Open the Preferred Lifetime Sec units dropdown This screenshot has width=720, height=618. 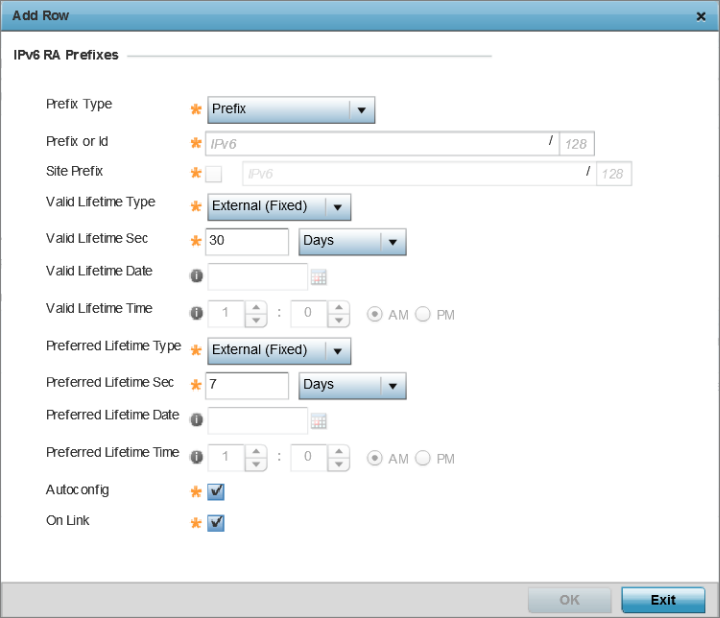[393, 385]
